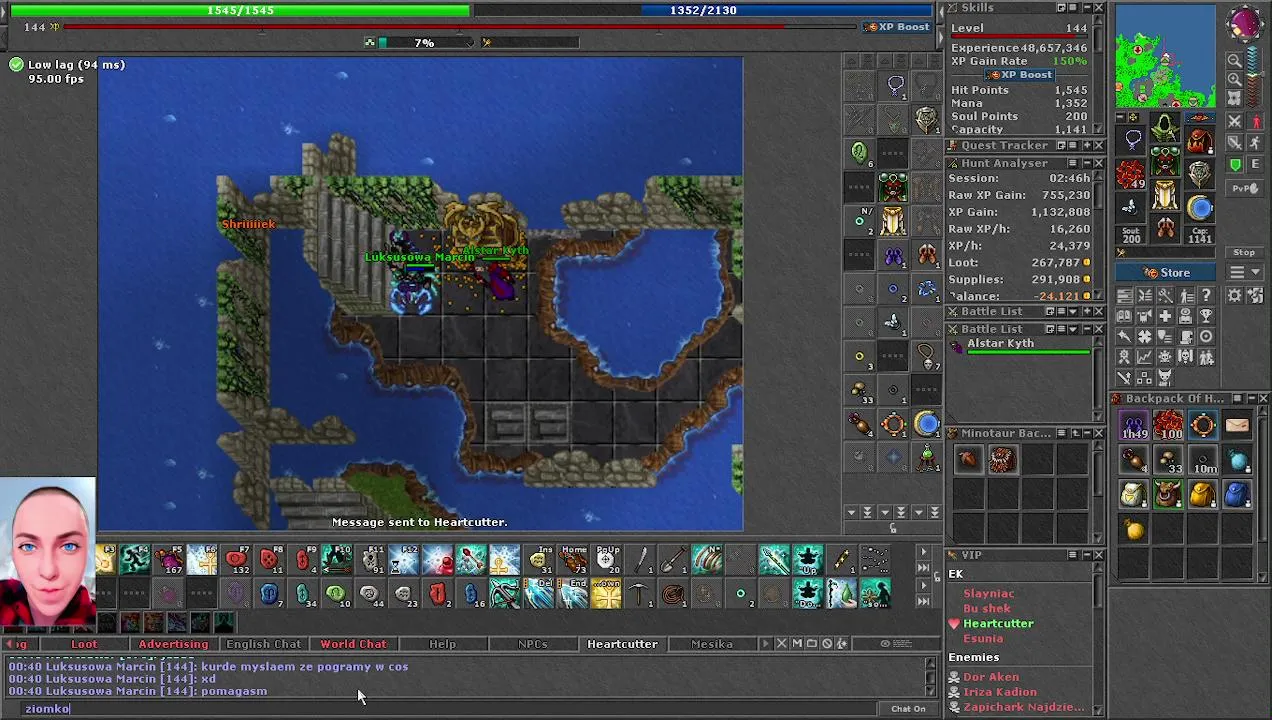Use the F7 red rune with 132 charges

[237, 560]
